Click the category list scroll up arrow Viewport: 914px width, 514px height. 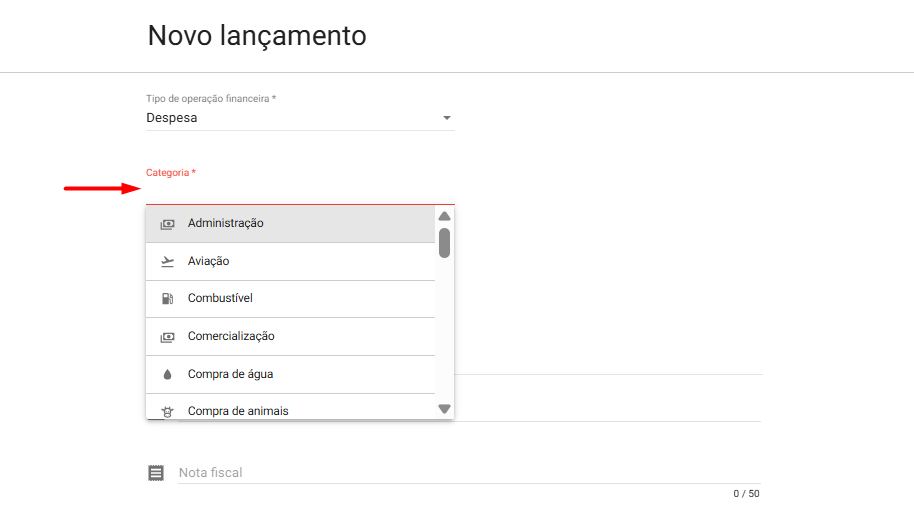[x=445, y=216]
